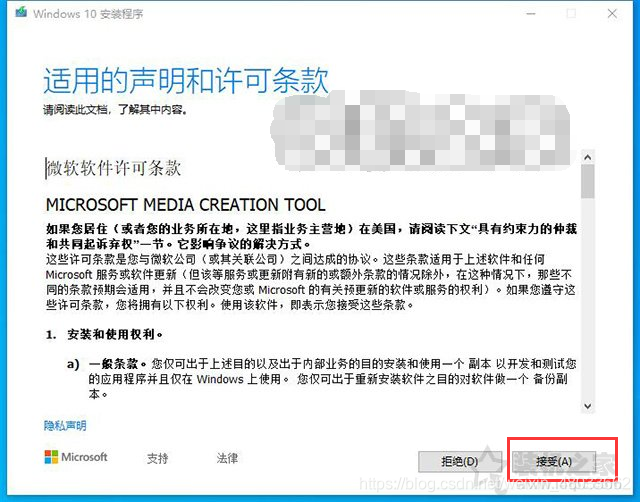Click the MICROSOFT MEDIA CREATION TOOL heading
Image resolution: width=640 pixels, height=502 pixels.
(x=186, y=205)
